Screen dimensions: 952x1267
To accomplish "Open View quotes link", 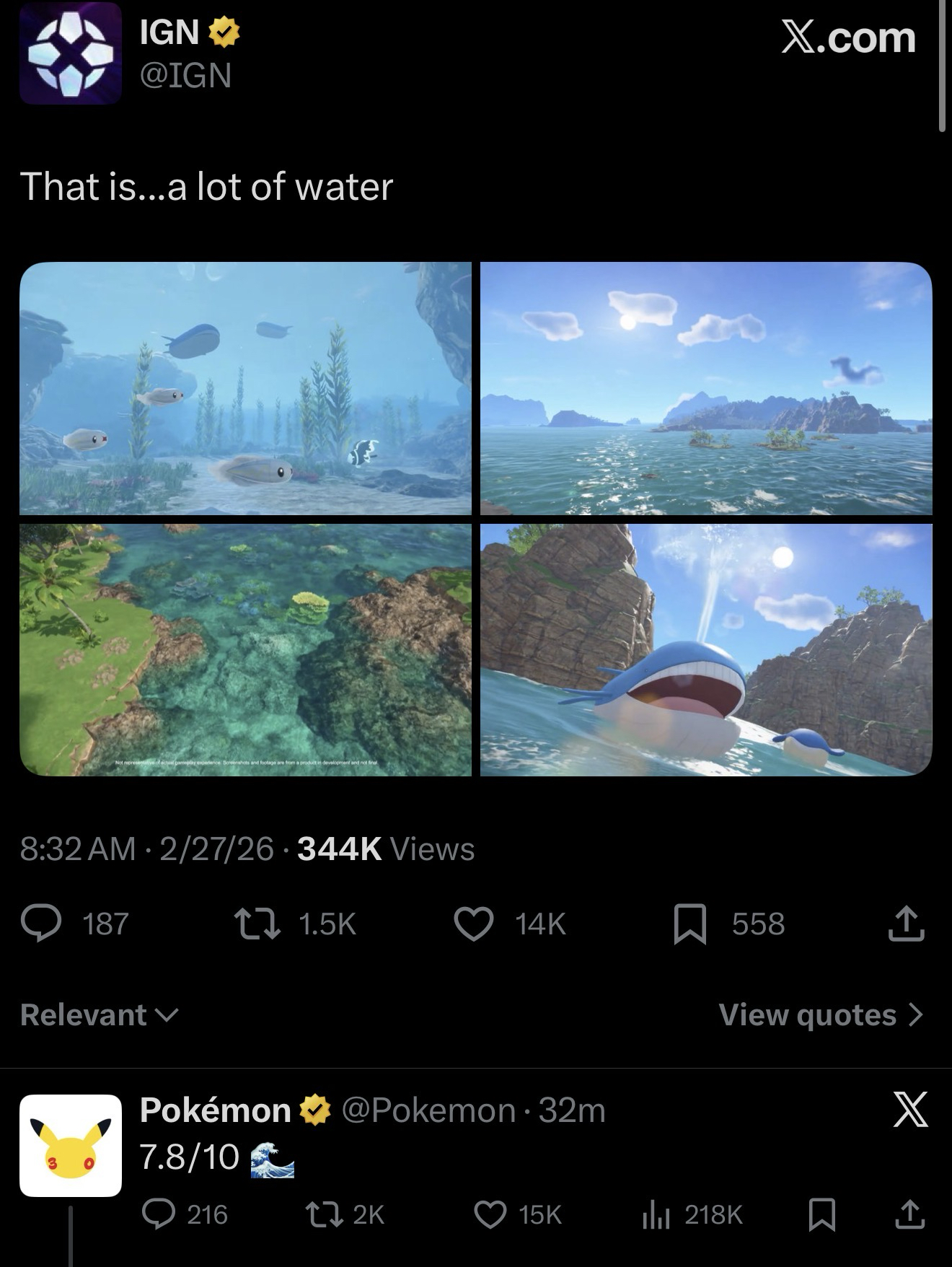I will click(821, 1015).
